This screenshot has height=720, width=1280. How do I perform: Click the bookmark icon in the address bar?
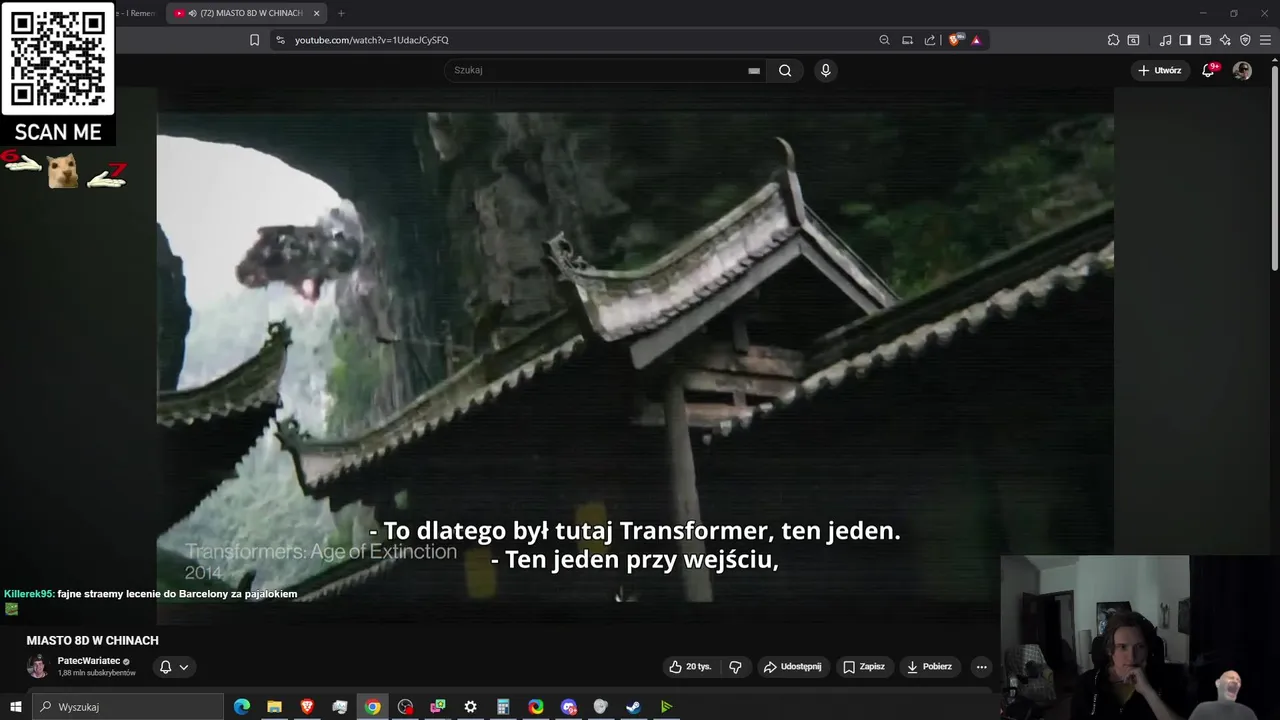click(254, 40)
